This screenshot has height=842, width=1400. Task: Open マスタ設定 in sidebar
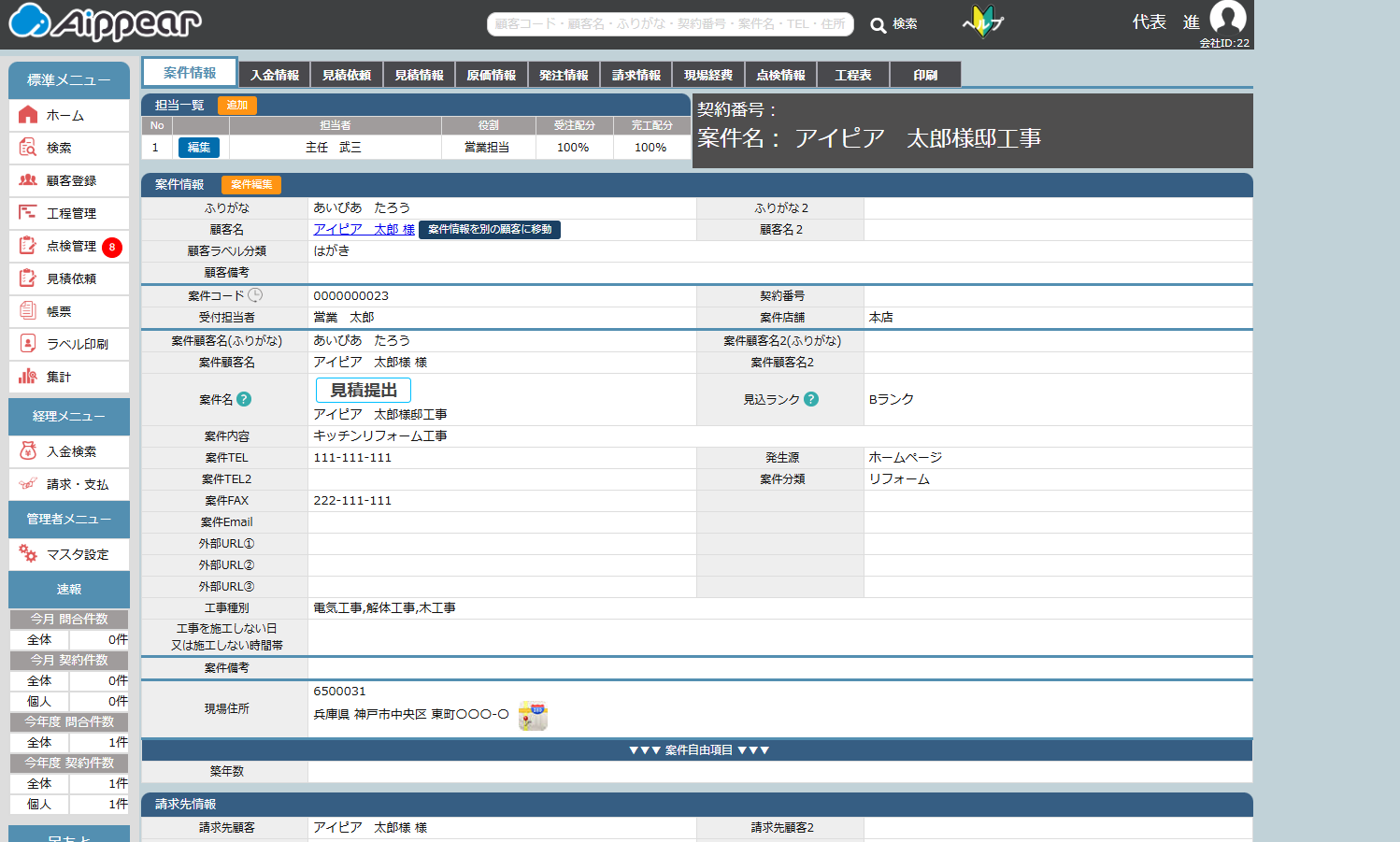coord(69,554)
